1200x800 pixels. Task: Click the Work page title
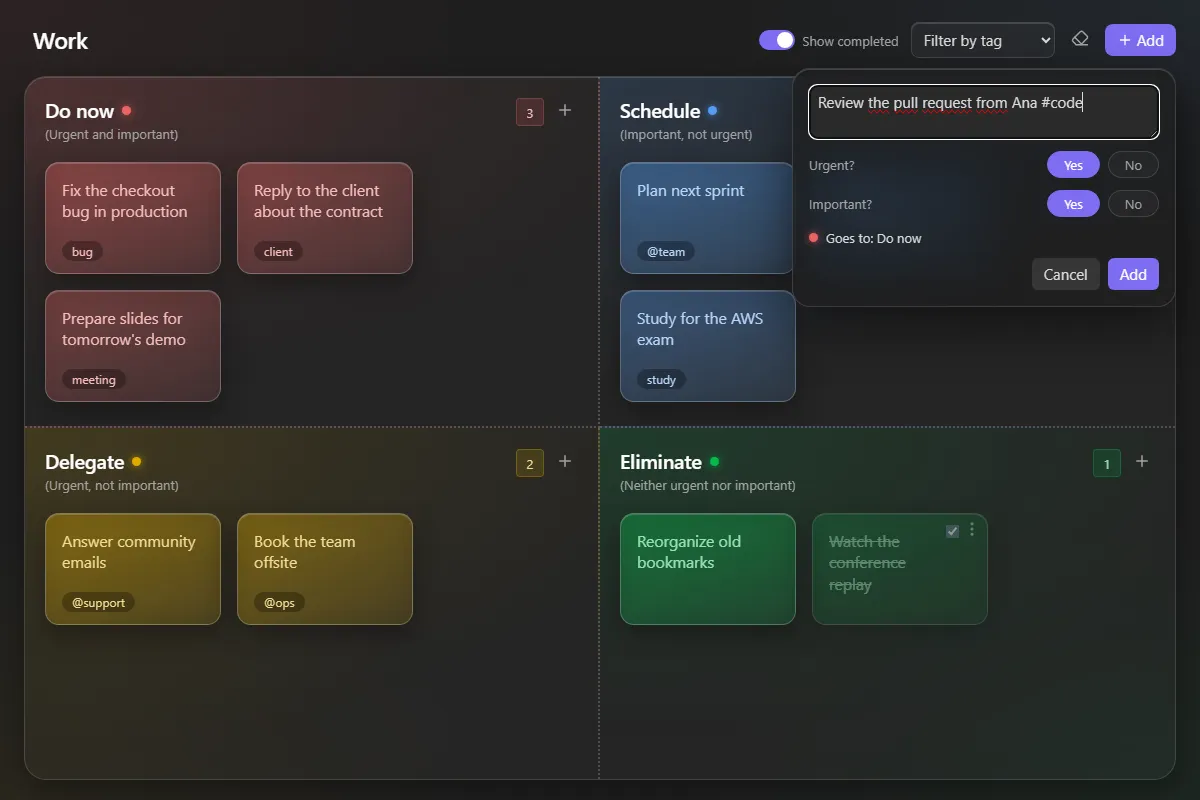[60, 41]
